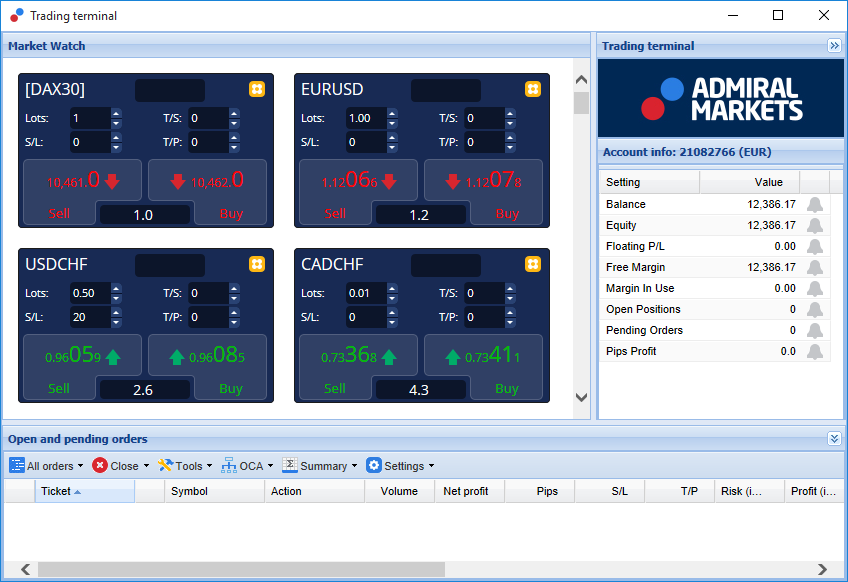Open the Summary dropdown
848x582 pixels.
pyautogui.click(x=320, y=466)
